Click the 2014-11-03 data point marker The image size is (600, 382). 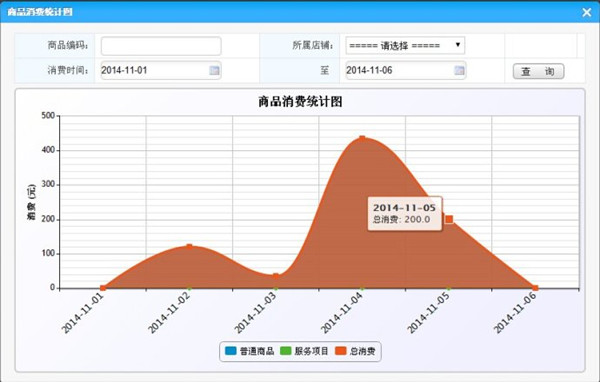tap(276, 276)
